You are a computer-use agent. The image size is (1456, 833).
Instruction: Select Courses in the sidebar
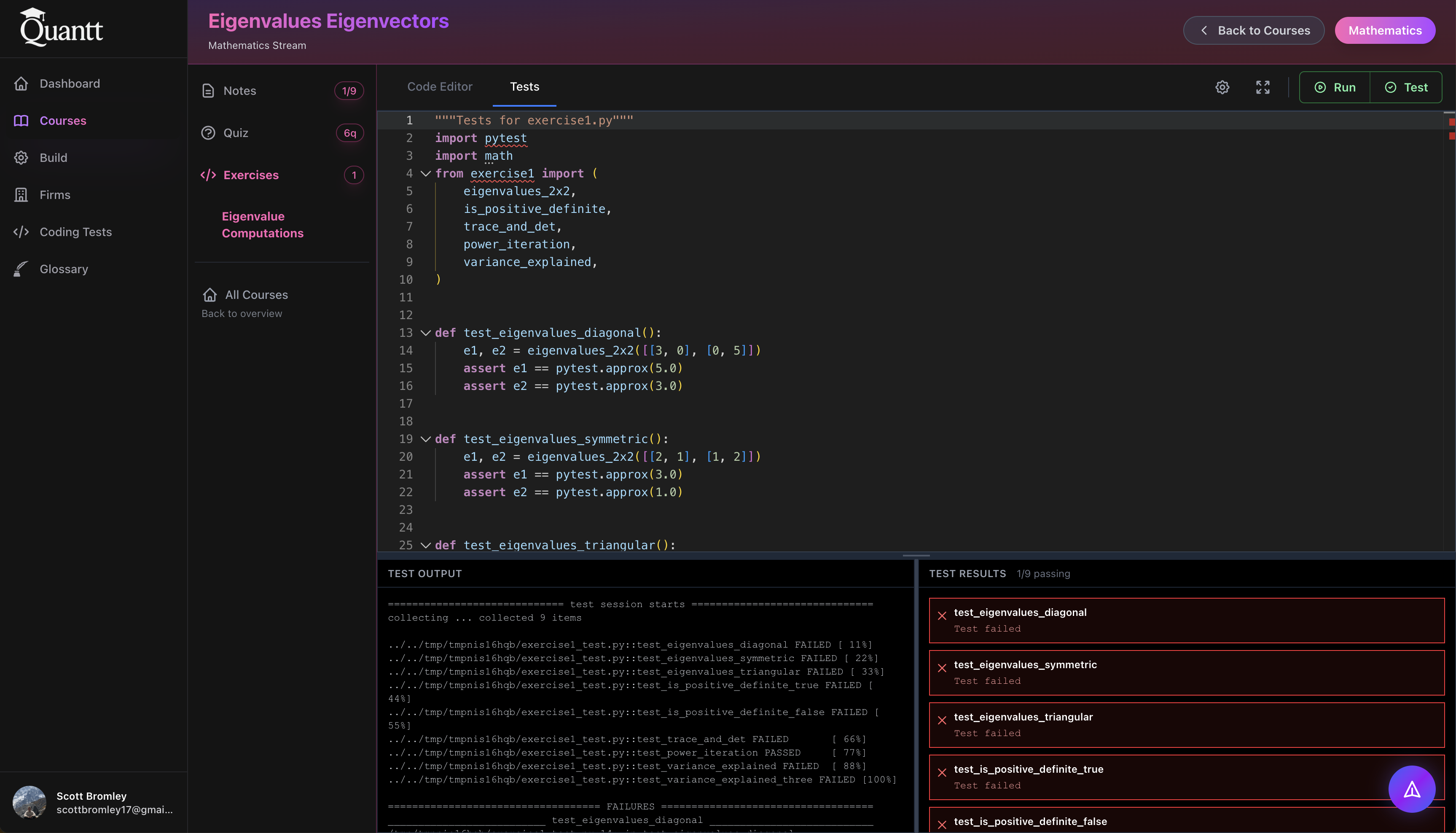63,120
